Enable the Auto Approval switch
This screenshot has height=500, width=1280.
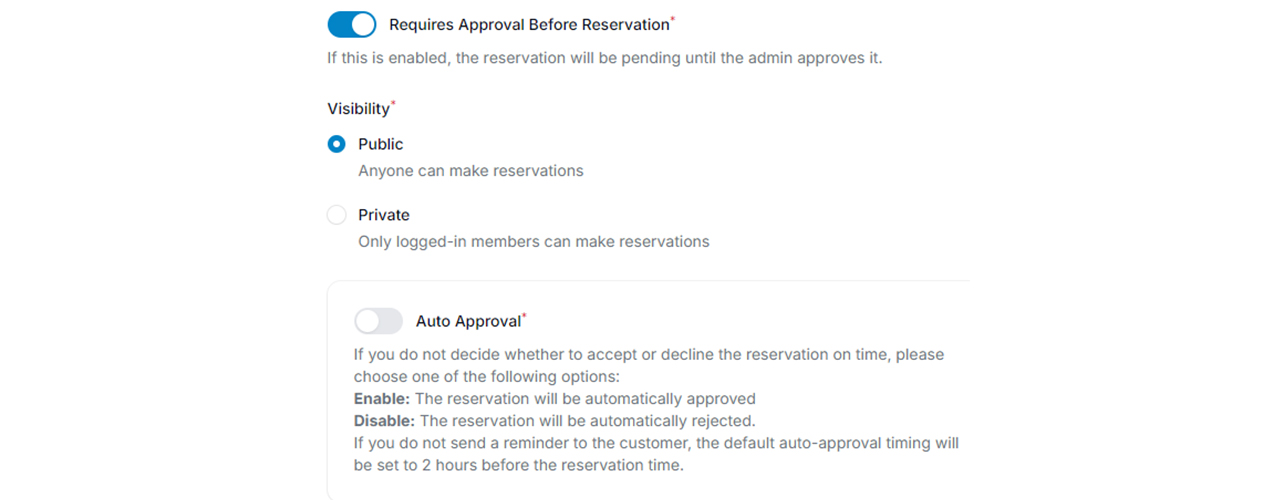click(378, 321)
